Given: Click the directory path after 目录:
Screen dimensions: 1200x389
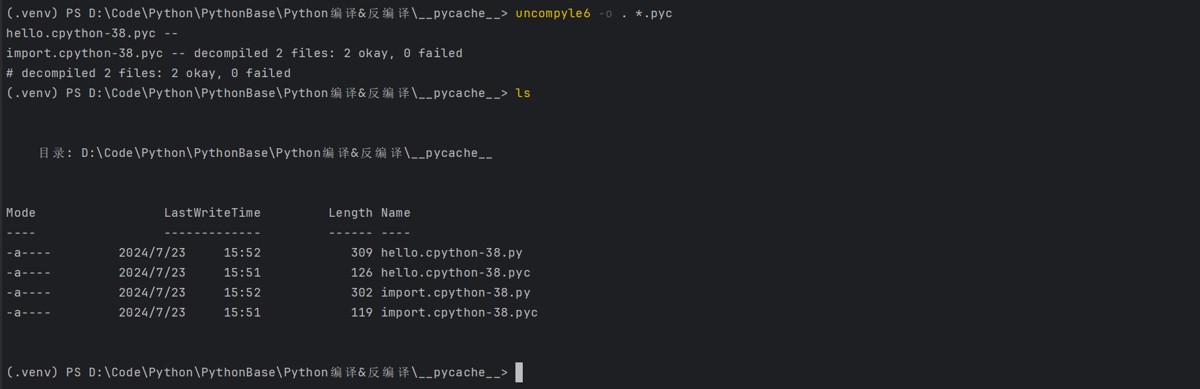Looking at the screenshot, I should (287, 153).
